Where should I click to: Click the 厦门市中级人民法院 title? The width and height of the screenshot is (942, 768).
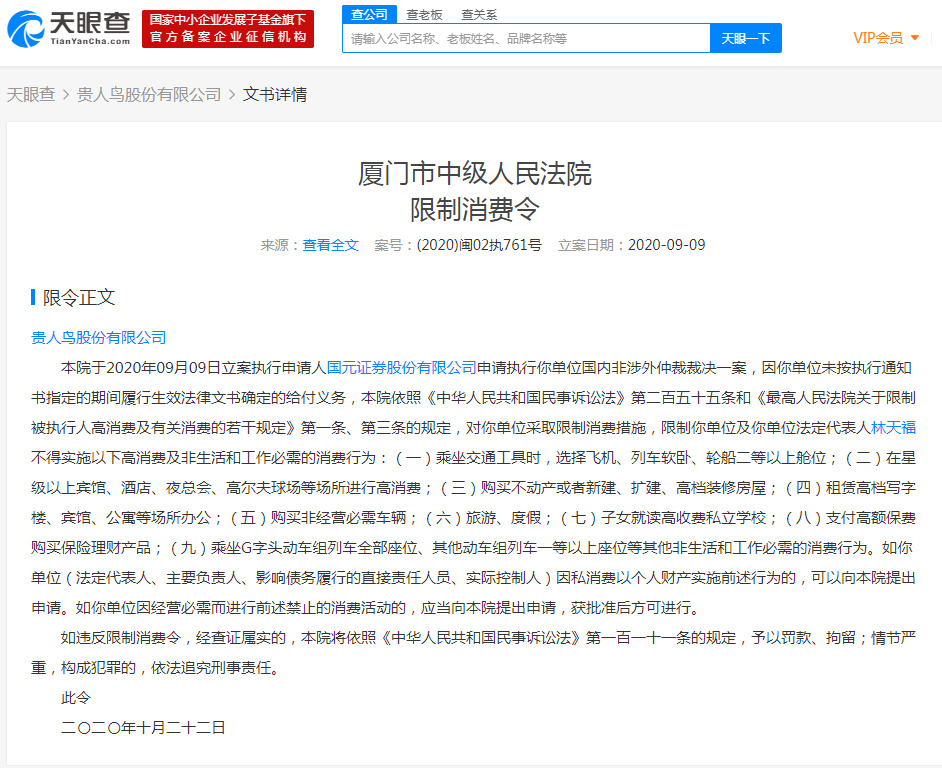tap(475, 174)
